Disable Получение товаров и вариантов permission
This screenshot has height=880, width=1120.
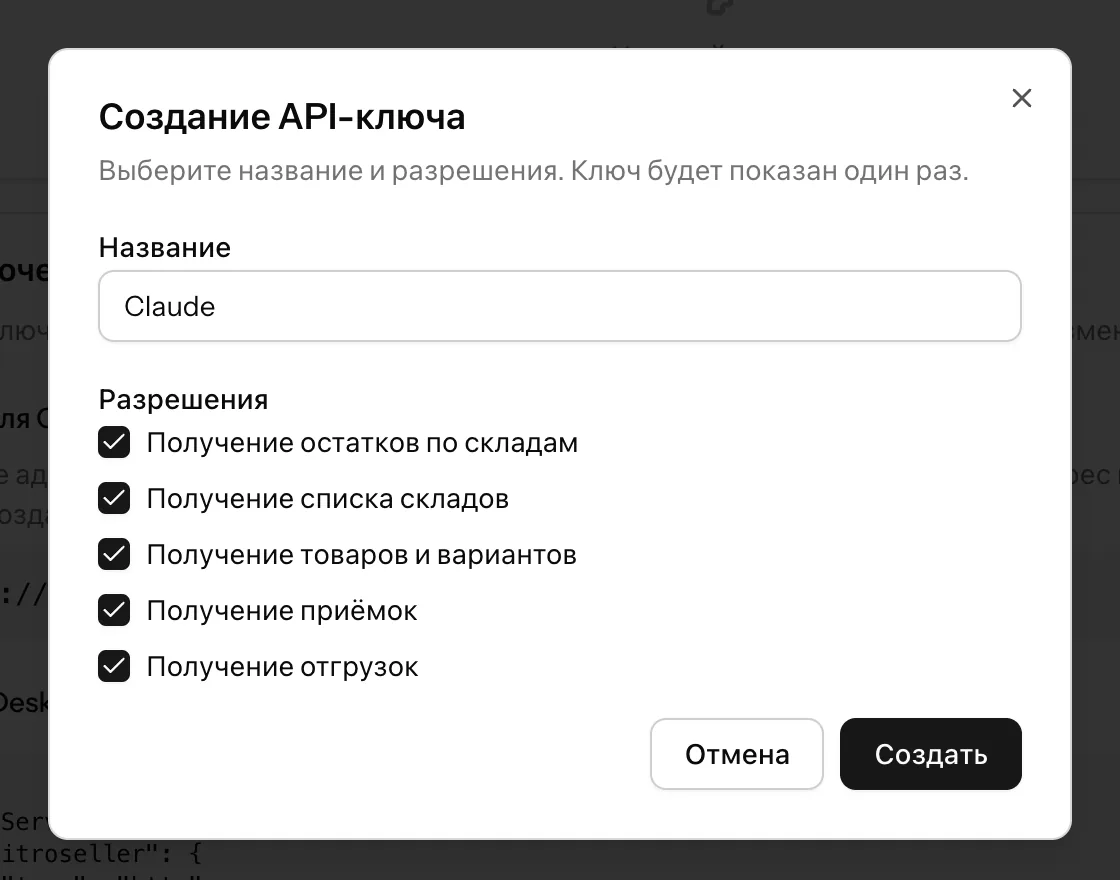114,554
